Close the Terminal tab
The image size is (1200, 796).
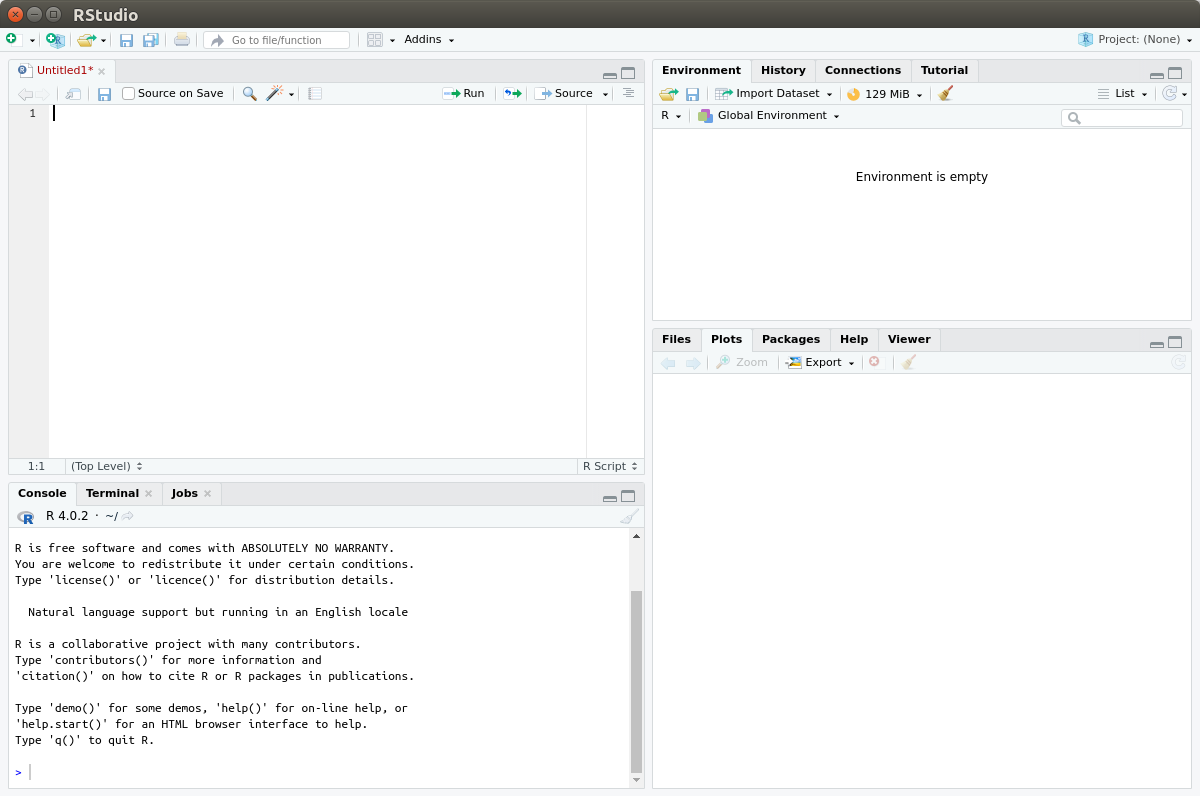(149, 494)
